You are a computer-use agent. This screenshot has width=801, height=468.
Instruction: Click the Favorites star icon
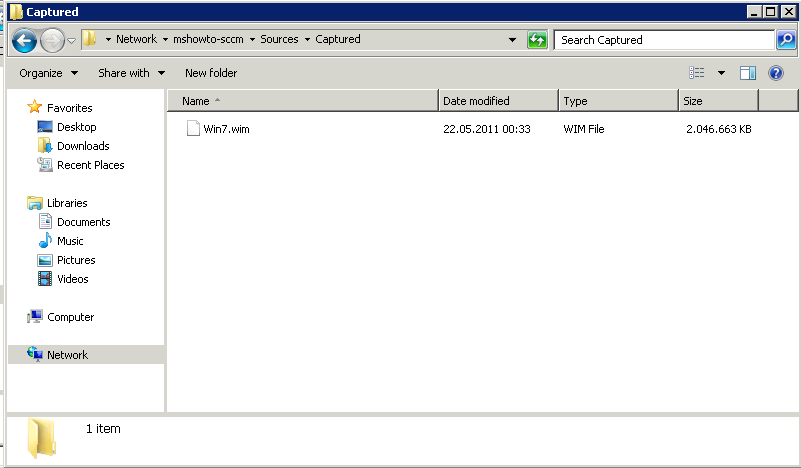tap(34, 107)
